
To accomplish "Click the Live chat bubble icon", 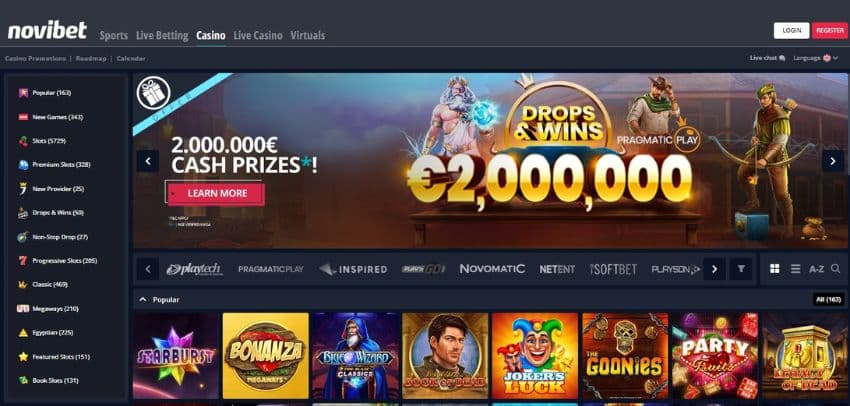I will (782, 58).
